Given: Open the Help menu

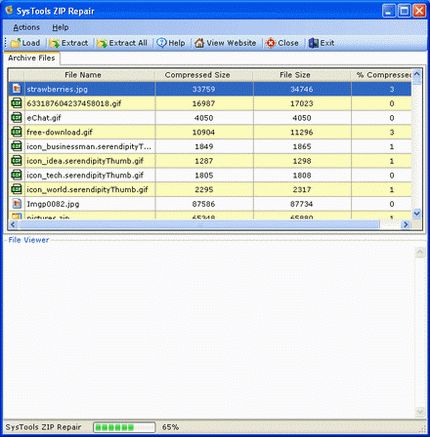Looking at the screenshot, I should (60, 27).
